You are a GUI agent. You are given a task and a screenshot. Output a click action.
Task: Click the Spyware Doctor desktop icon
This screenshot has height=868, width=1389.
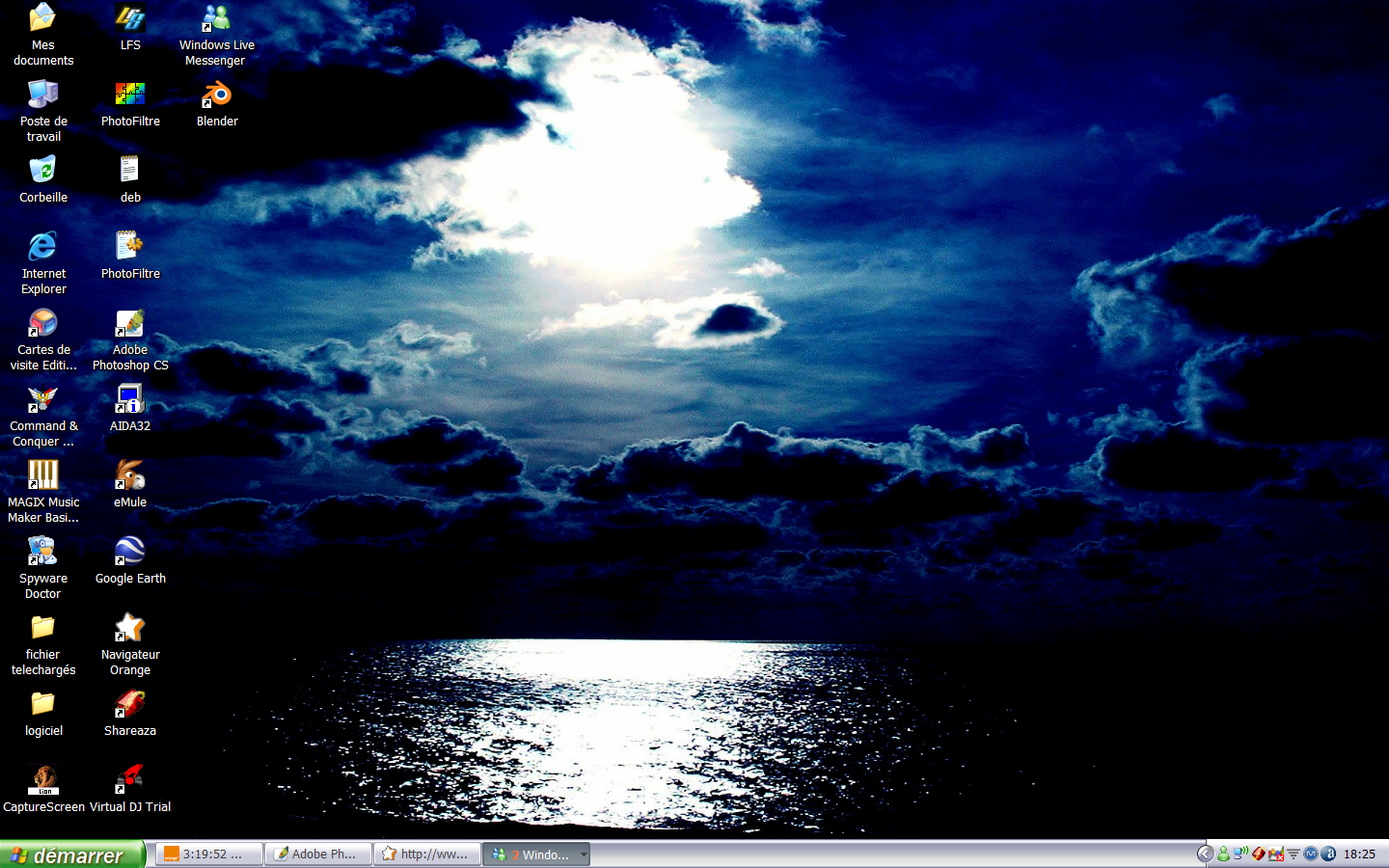click(43, 553)
